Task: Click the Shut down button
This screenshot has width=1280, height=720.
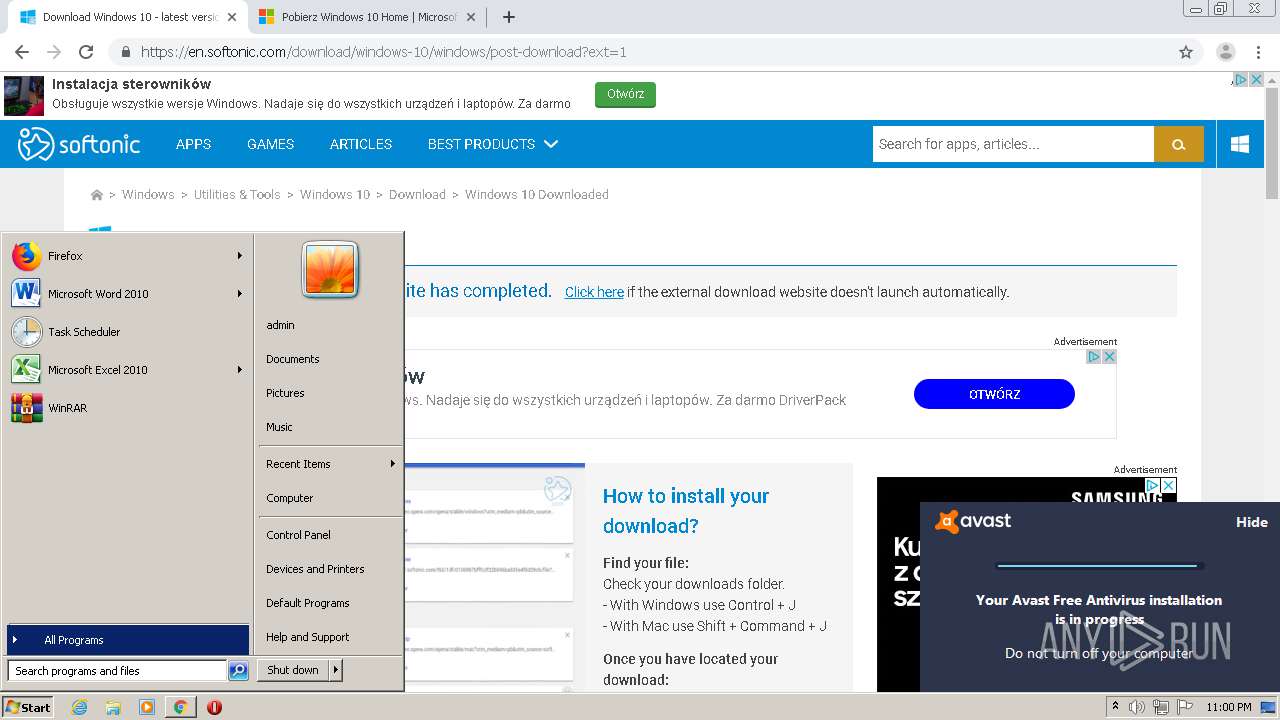Action: click(x=293, y=670)
